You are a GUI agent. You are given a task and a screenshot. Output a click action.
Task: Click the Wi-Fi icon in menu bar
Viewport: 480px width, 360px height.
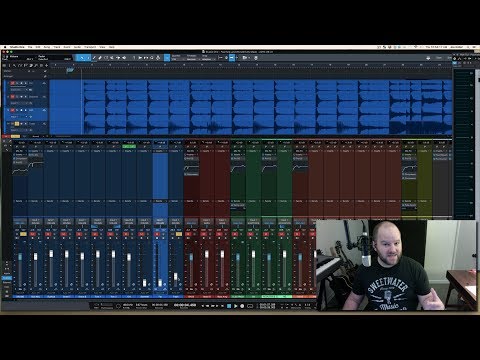(416, 47)
